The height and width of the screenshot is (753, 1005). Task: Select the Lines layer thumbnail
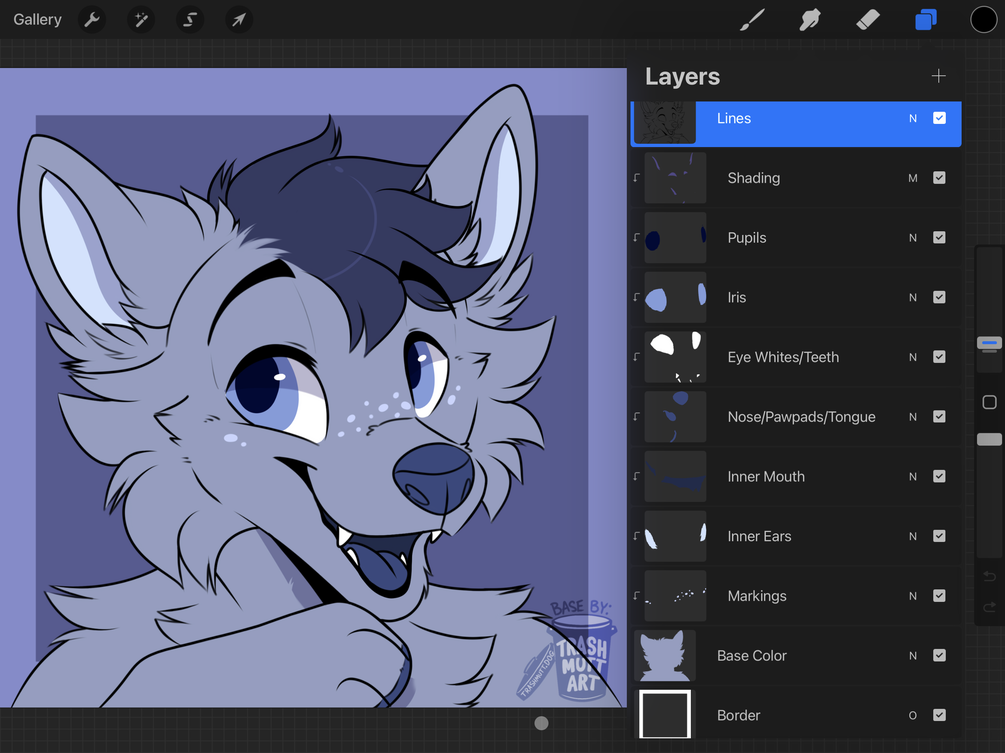[665, 122]
